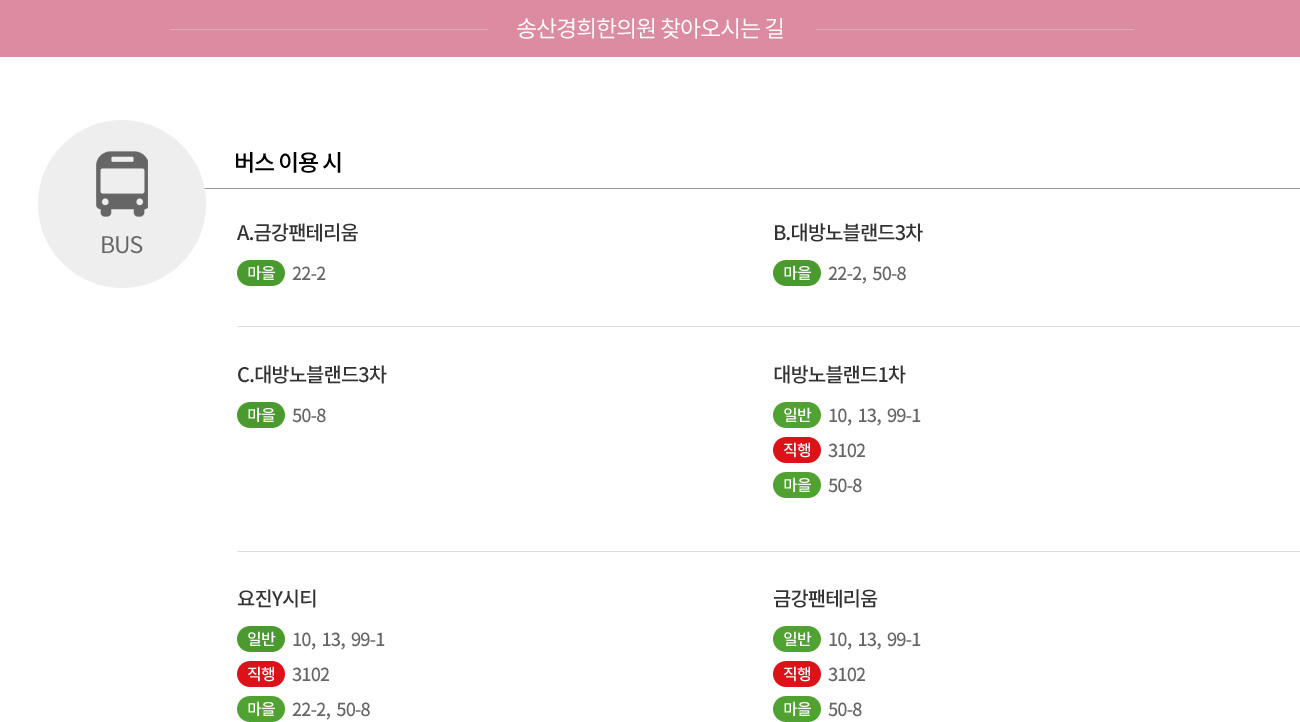Click the 마을 badge under 요진Y시티

pyautogui.click(x=261, y=709)
